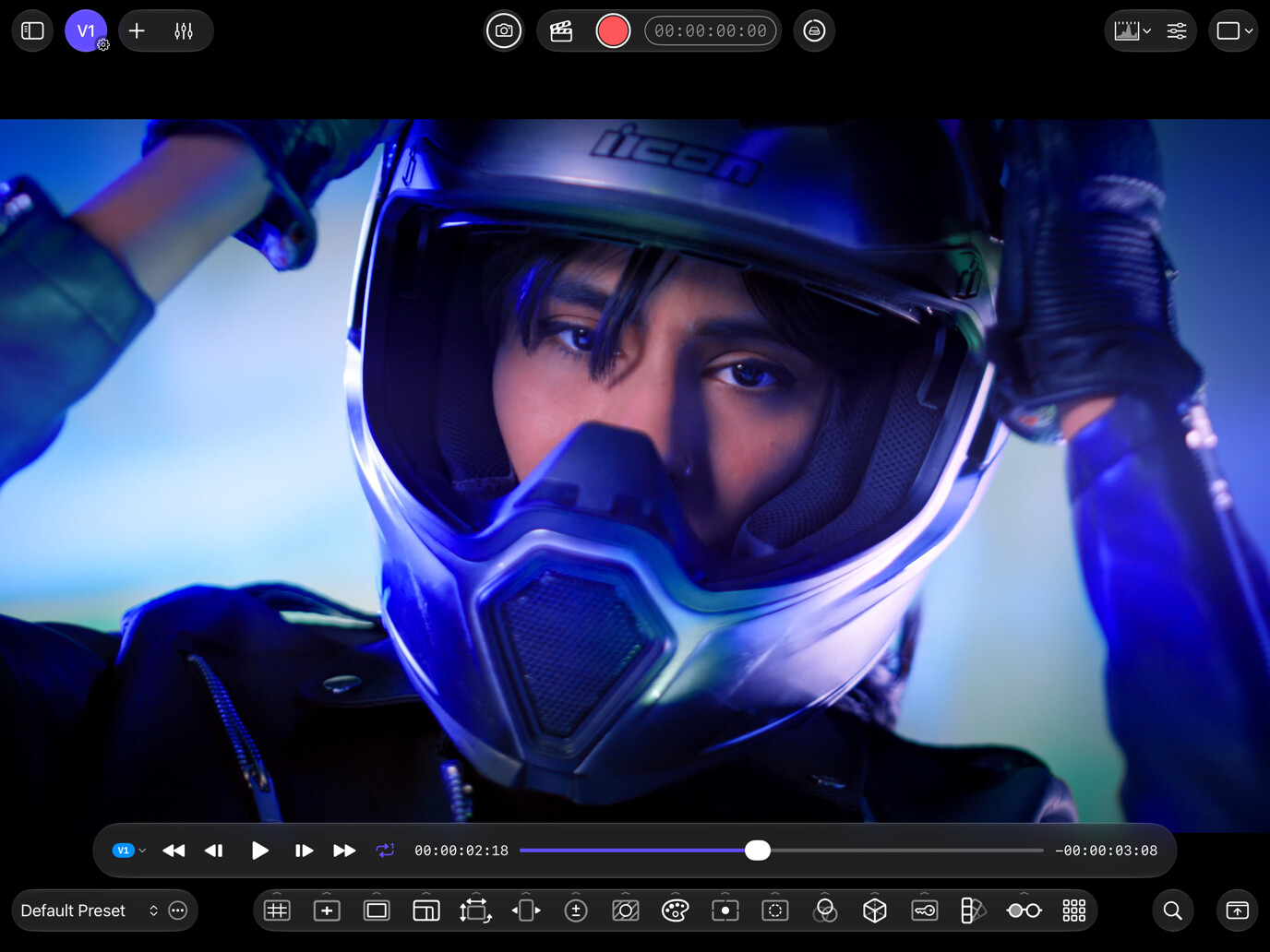1270x952 pixels.
Task: Open the V1 source dropdown in playback bar
Action: point(128,851)
